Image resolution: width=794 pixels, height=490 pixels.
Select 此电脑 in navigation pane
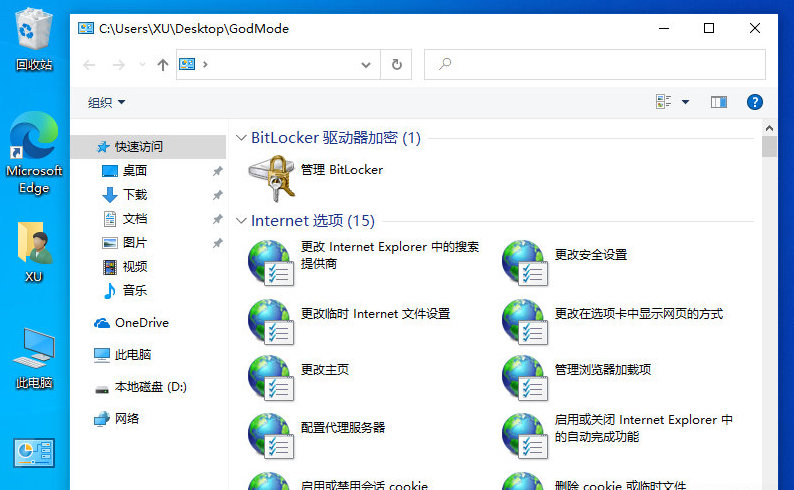(x=123, y=354)
